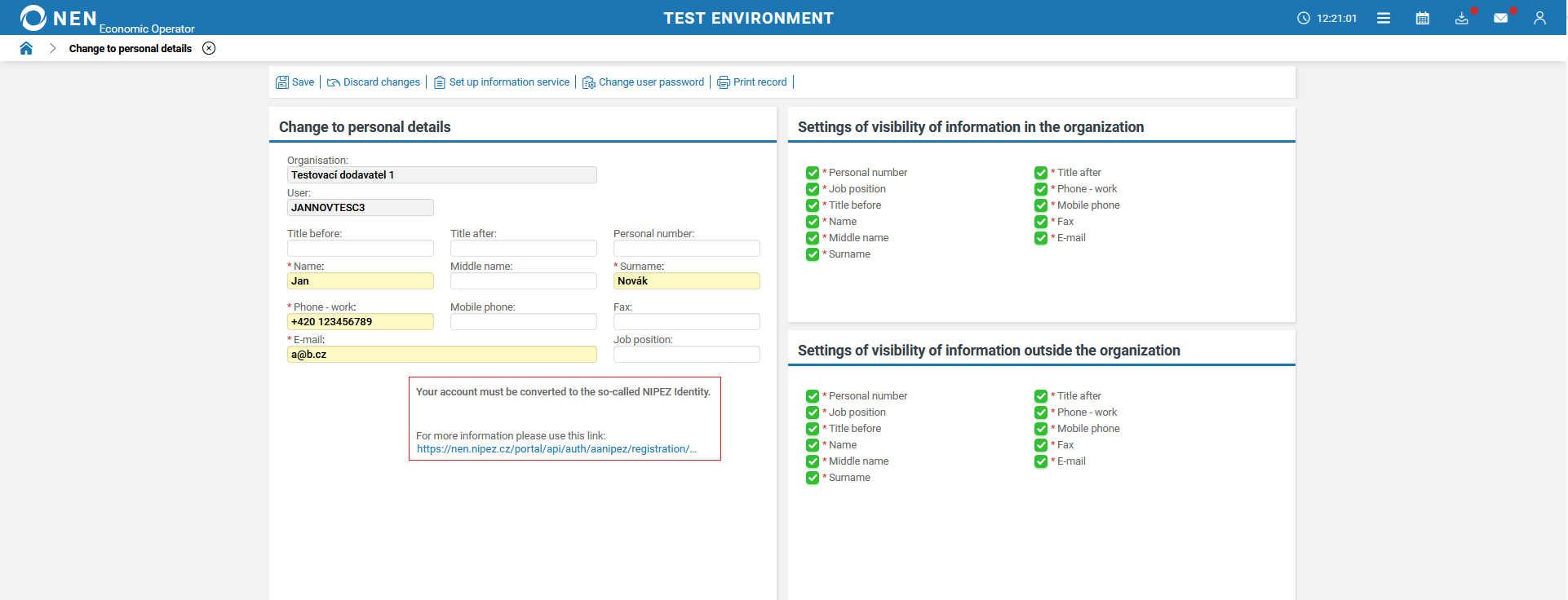
Task: Uncheck Fax visibility in the organization
Action: [x=1041, y=222]
